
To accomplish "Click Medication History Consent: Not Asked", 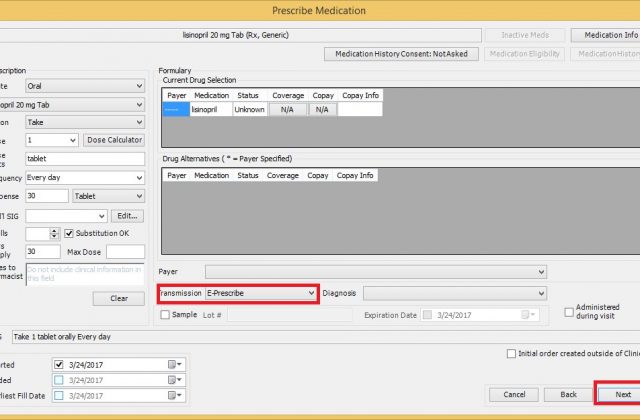I will pyautogui.click(x=401, y=54).
